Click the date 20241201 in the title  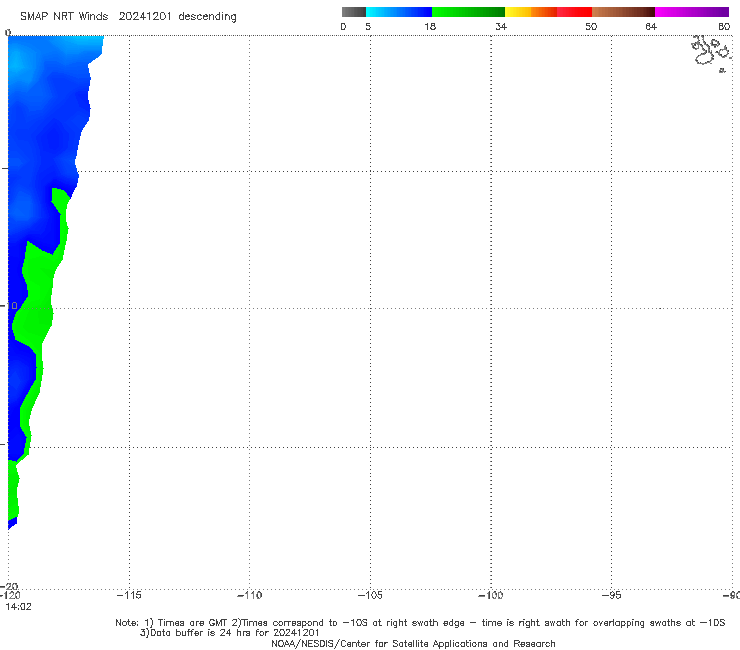coord(145,17)
